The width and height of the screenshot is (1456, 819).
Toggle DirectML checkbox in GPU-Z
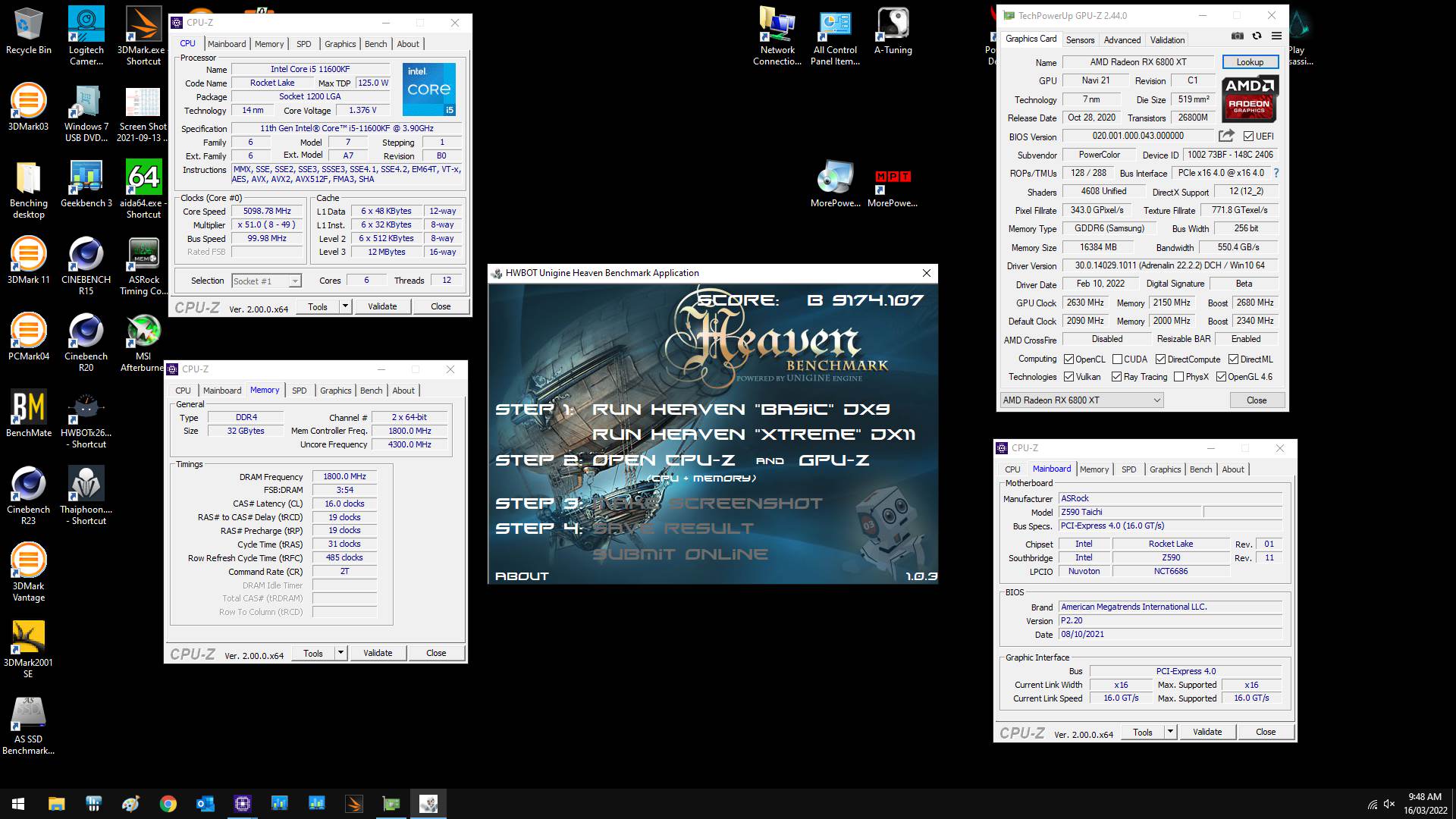pyautogui.click(x=1233, y=359)
